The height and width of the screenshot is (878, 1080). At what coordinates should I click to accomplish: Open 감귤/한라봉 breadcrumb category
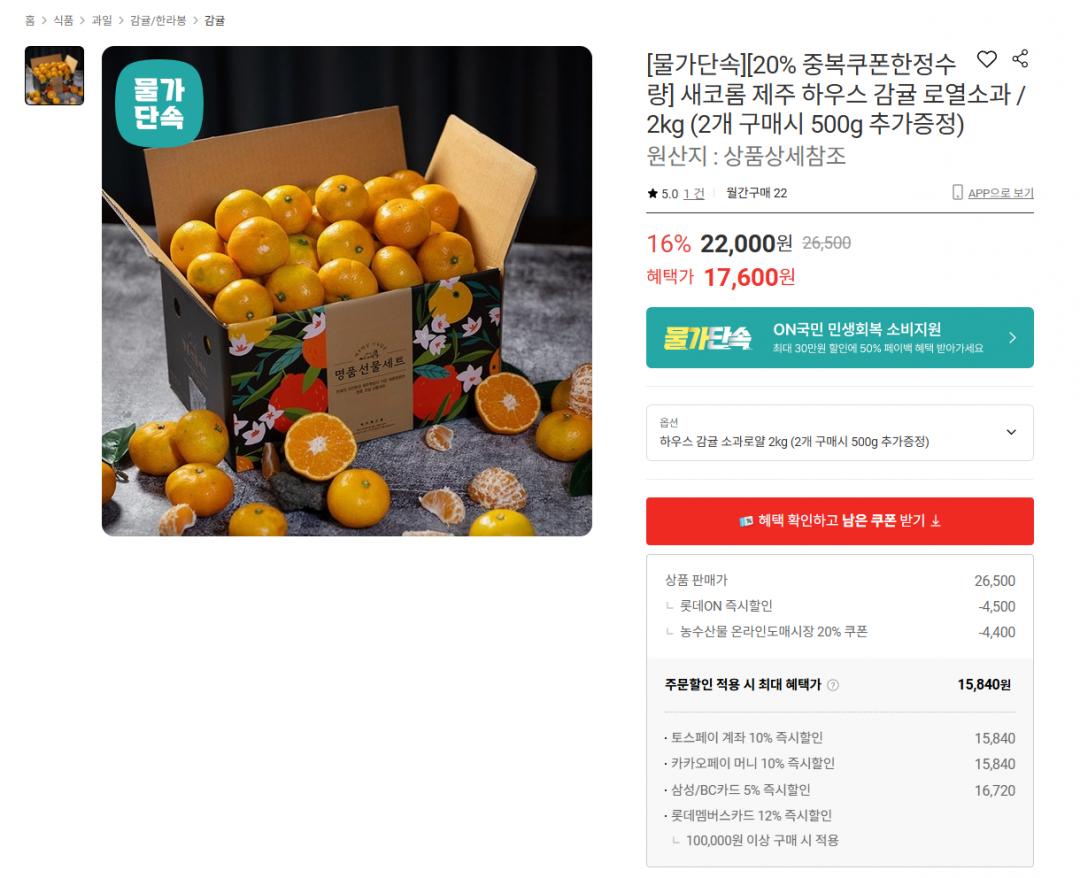(x=158, y=21)
